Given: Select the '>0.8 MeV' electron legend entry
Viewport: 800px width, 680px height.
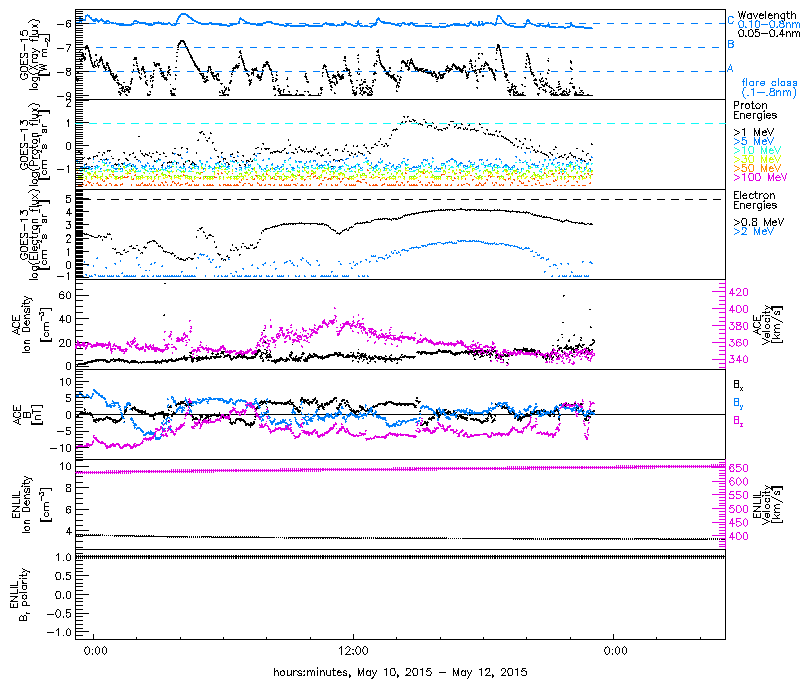Looking at the screenshot, I should [x=759, y=222].
